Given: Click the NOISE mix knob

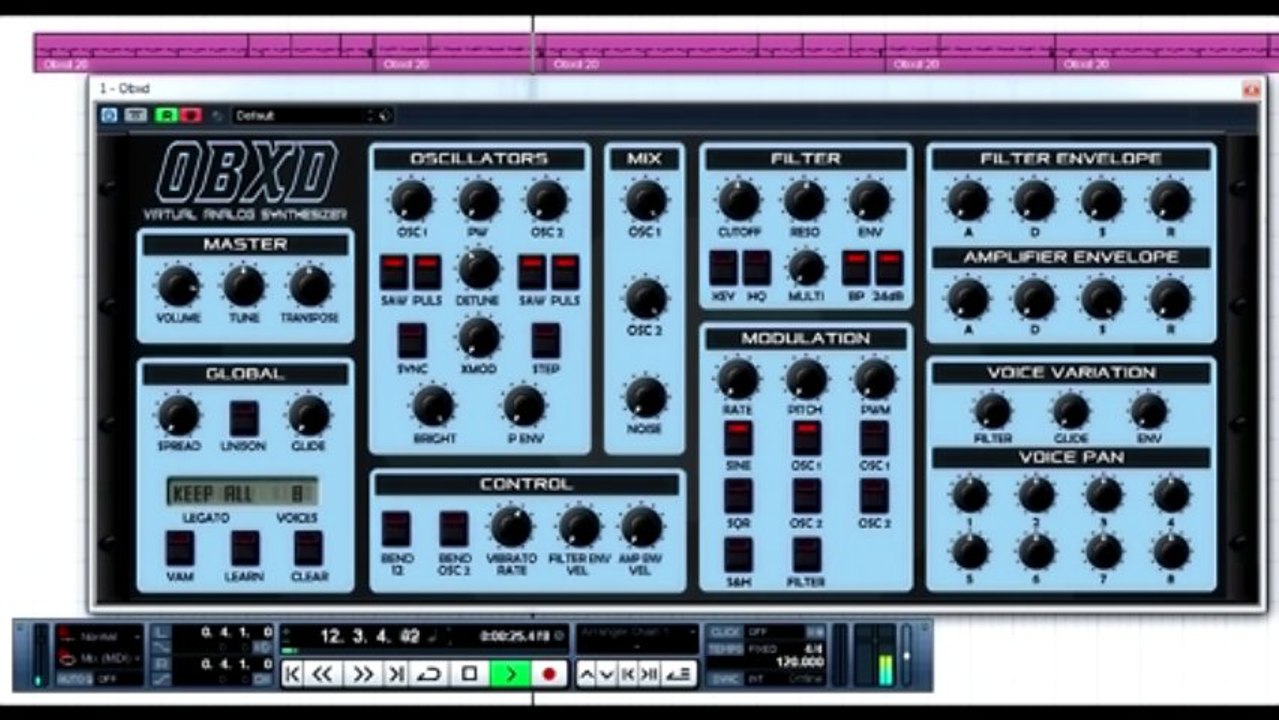Looking at the screenshot, I should click(646, 397).
